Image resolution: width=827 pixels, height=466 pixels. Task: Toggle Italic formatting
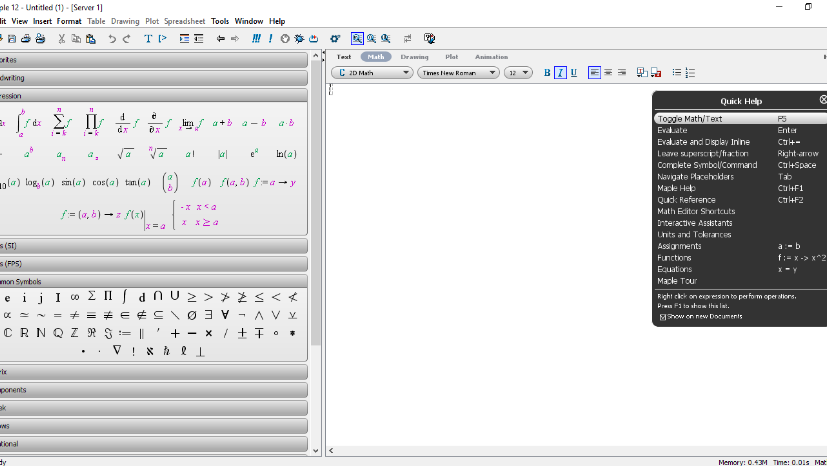click(560, 73)
